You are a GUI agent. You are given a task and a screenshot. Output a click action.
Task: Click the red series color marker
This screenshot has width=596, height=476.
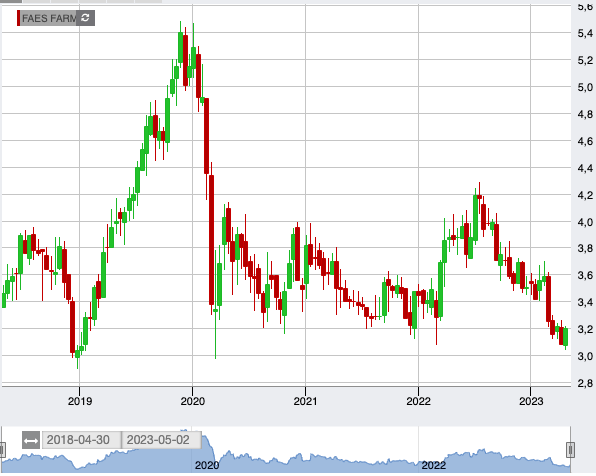click(18, 18)
